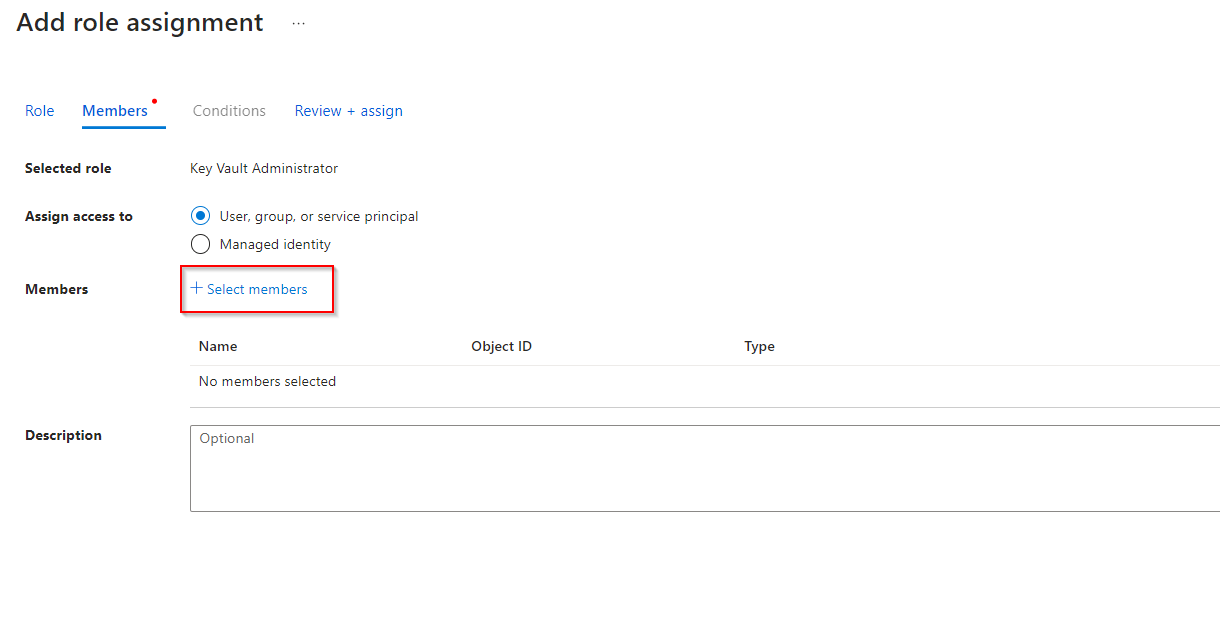Image resolution: width=1220 pixels, height=644 pixels.
Task: Click the Select members link text
Action: pyautogui.click(x=257, y=289)
